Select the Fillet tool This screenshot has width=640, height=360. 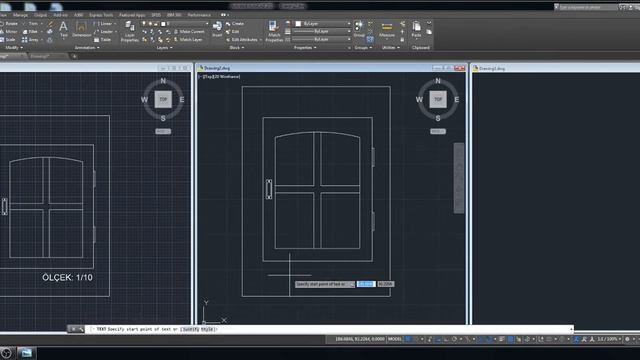tap(30, 31)
